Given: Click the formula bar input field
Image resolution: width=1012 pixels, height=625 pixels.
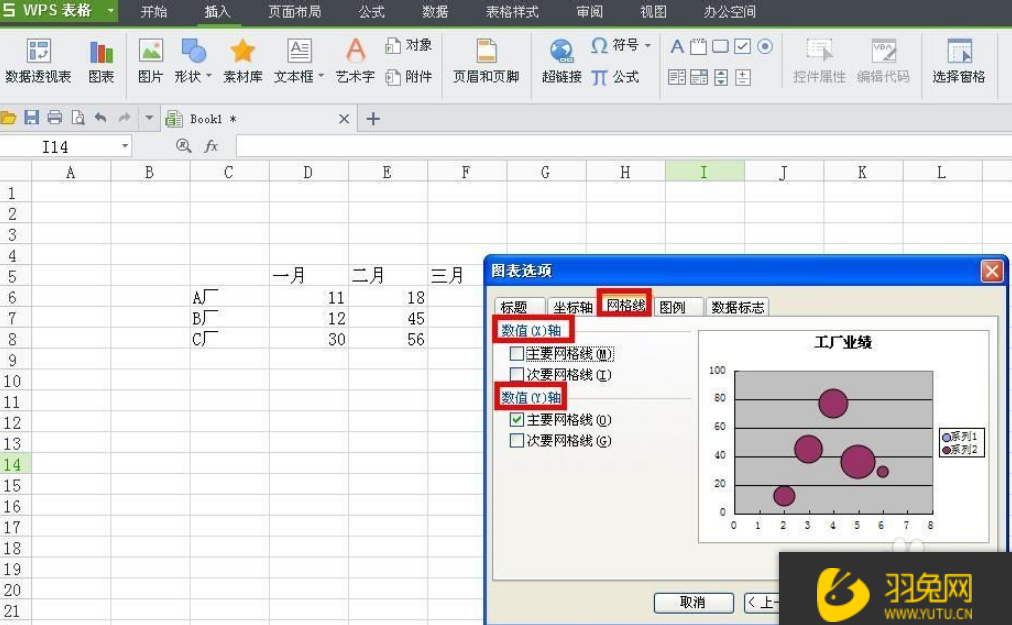Looking at the screenshot, I should (x=623, y=146).
